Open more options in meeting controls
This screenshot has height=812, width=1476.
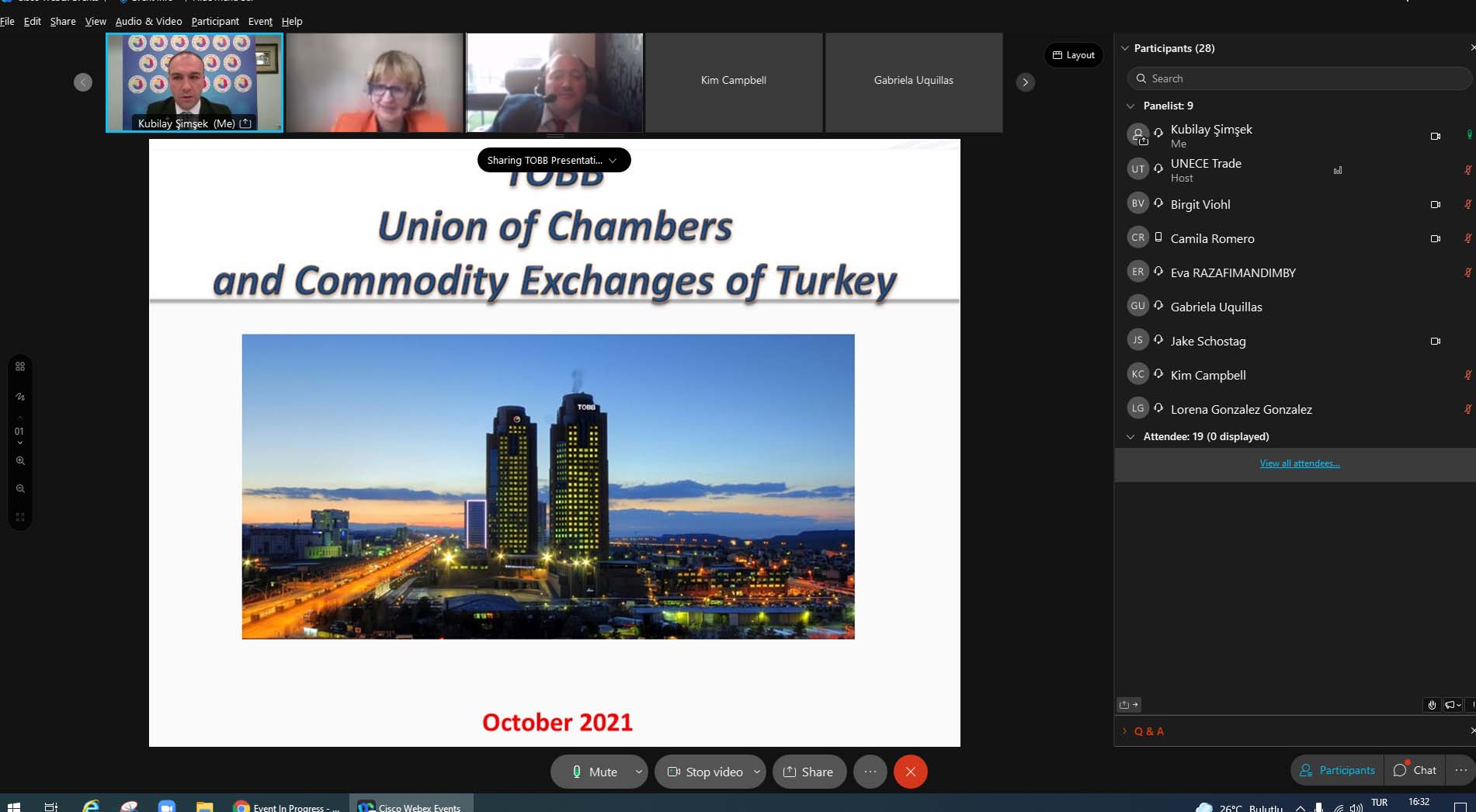tap(870, 772)
